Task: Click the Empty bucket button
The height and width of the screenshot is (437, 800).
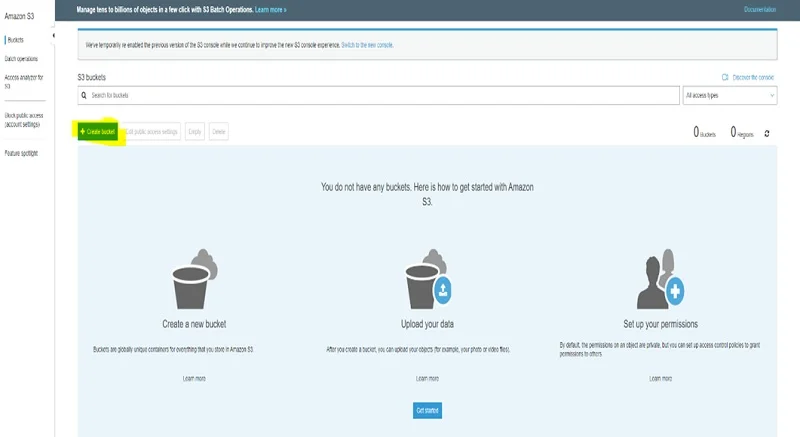Action: [x=195, y=132]
